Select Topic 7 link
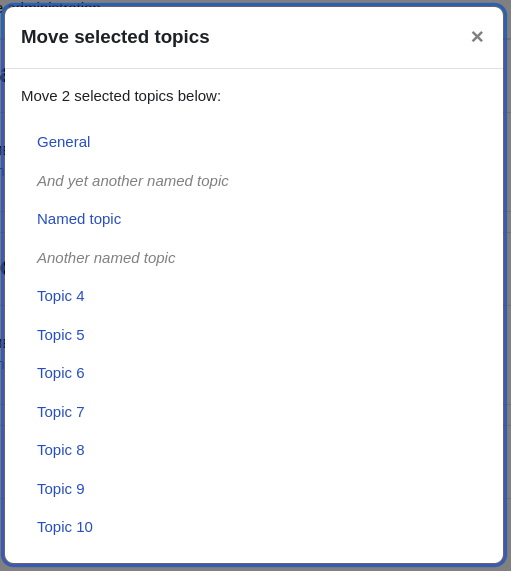 [60, 412]
